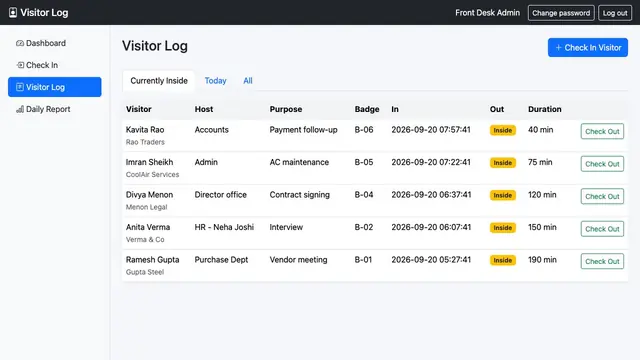Click the Visitor Log brand title in header
The image size is (640, 360).
44,13
